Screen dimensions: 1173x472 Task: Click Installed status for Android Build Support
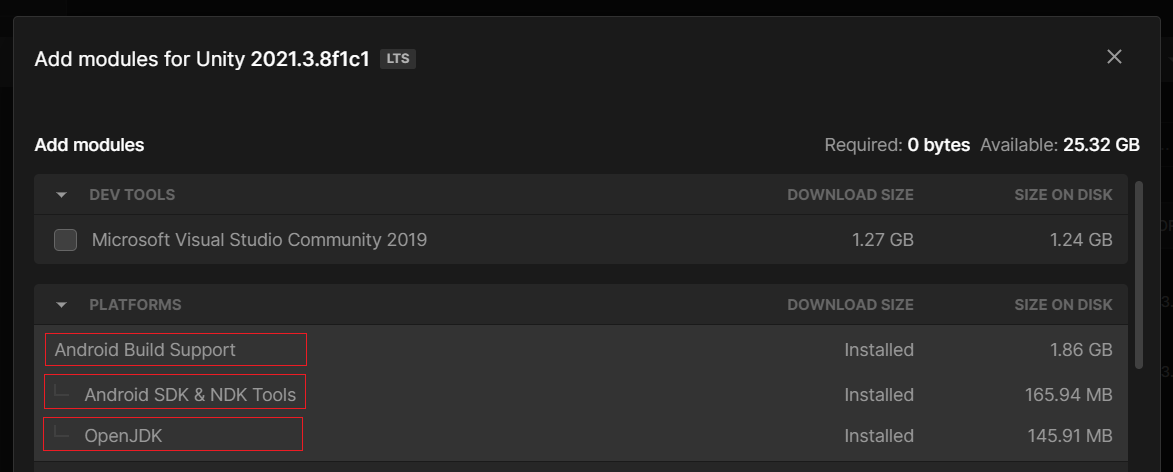pyautogui.click(x=879, y=350)
